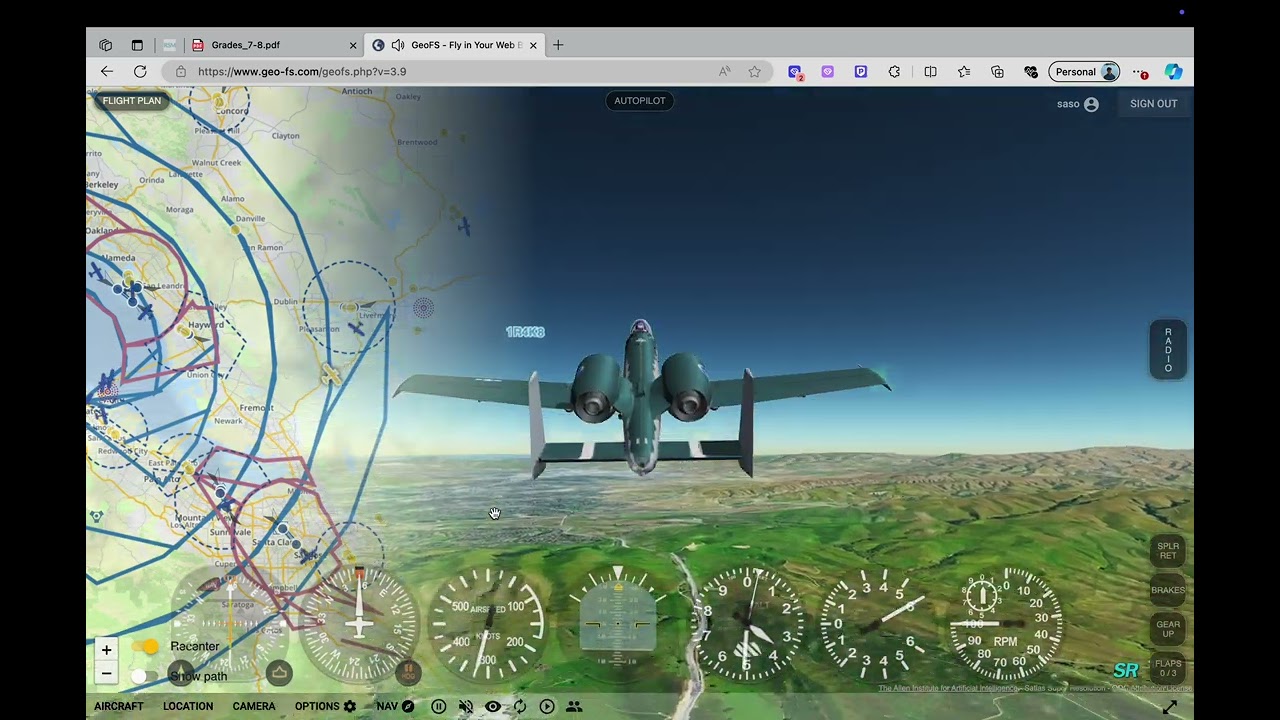Toggle the BRAKES button

pyautogui.click(x=1168, y=590)
